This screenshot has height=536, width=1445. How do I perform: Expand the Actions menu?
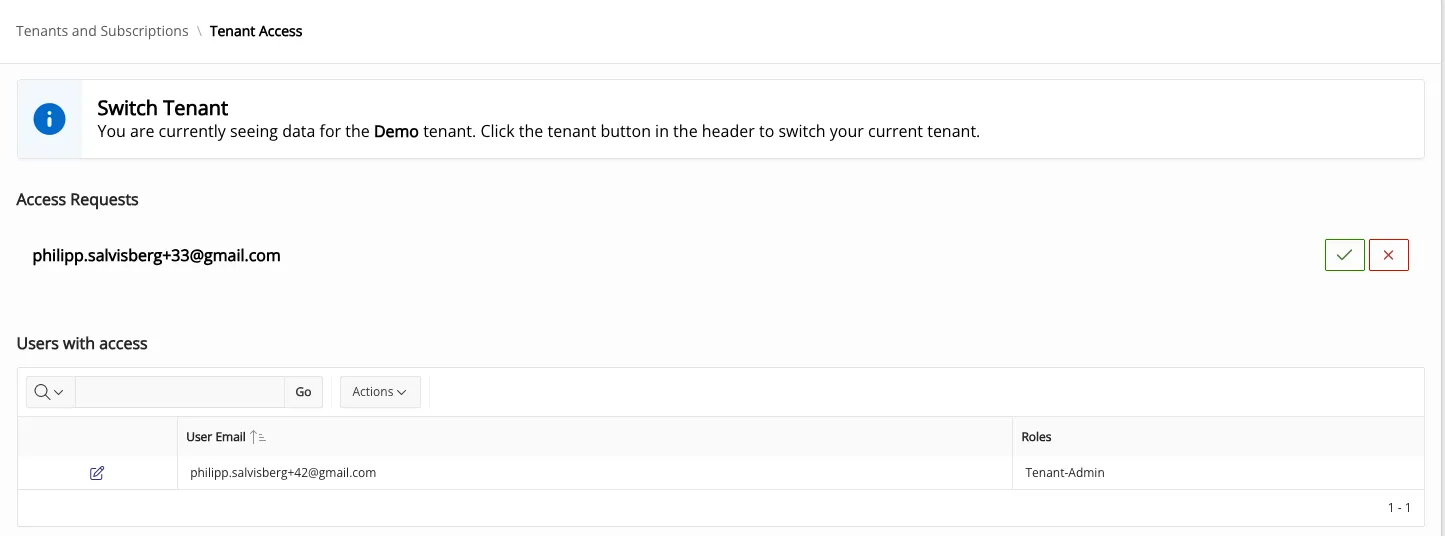click(x=380, y=392)
